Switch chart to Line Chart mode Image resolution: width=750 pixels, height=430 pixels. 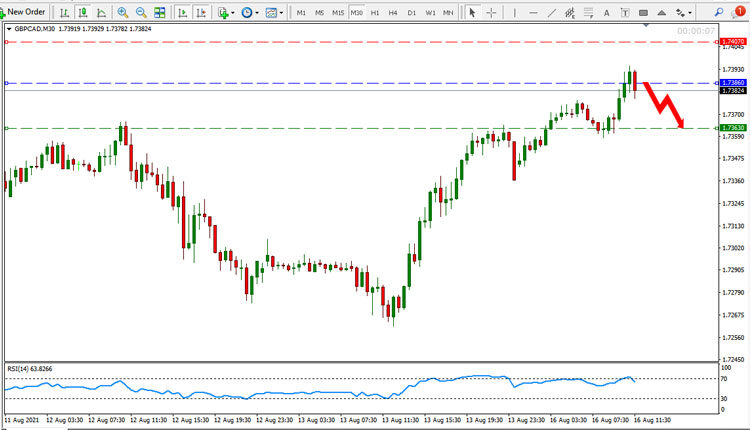coord(101,13)
